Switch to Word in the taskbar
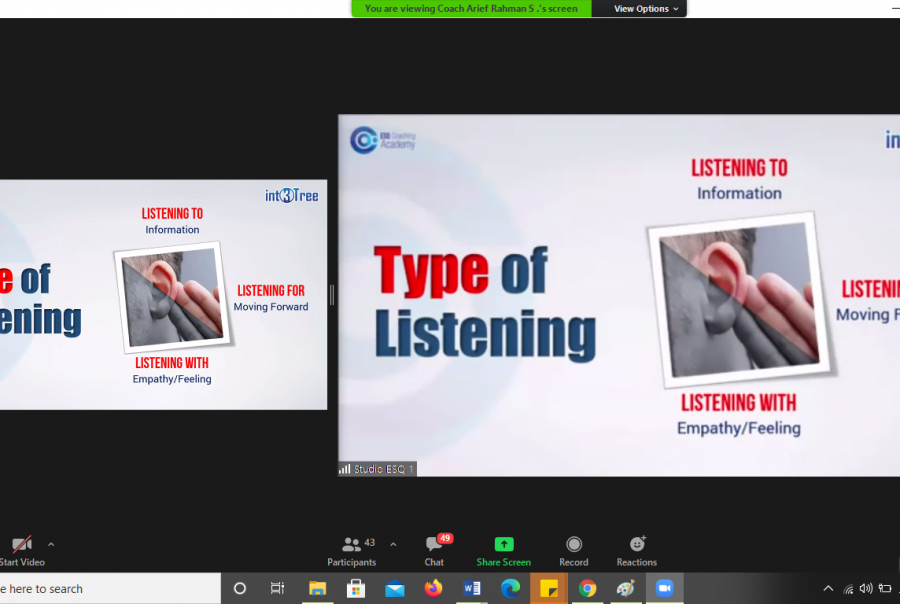 (x=472, y=589)
